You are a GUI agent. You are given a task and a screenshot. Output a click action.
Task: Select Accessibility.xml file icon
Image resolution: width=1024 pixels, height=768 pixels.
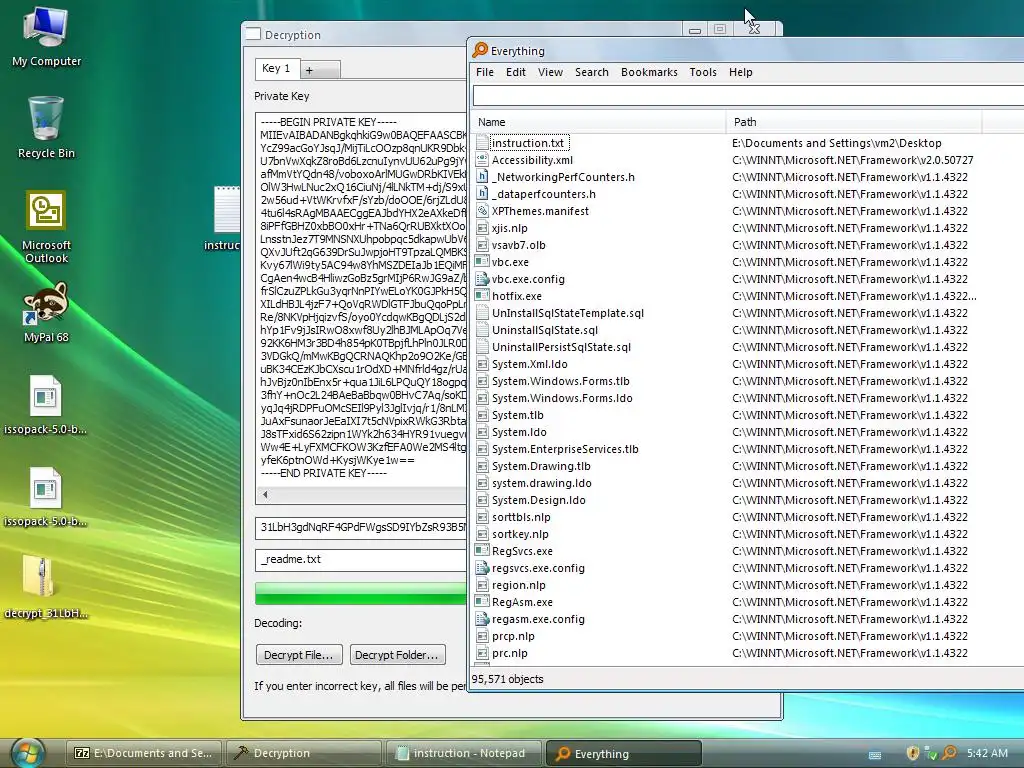pos(482,159)
